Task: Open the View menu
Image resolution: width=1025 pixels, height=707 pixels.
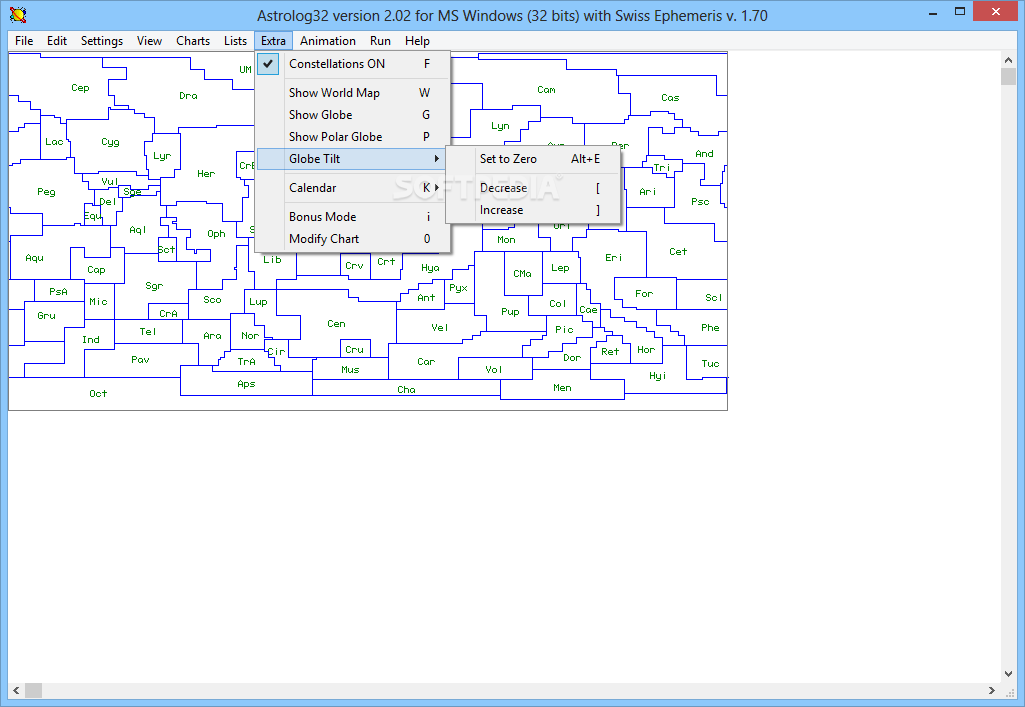Action: click(149, 41)
